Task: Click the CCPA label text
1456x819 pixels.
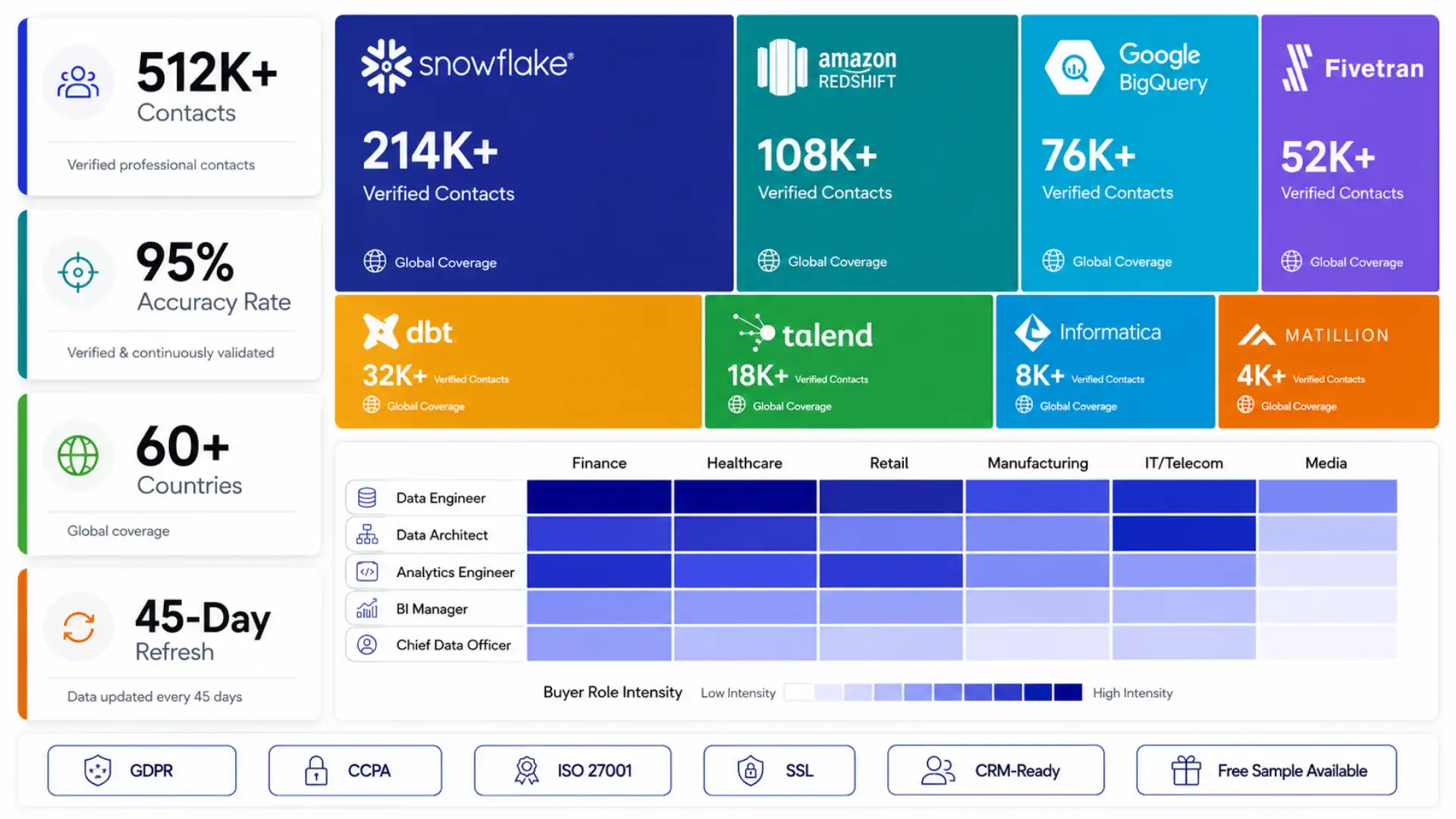Action: click(x=369, y=771)
